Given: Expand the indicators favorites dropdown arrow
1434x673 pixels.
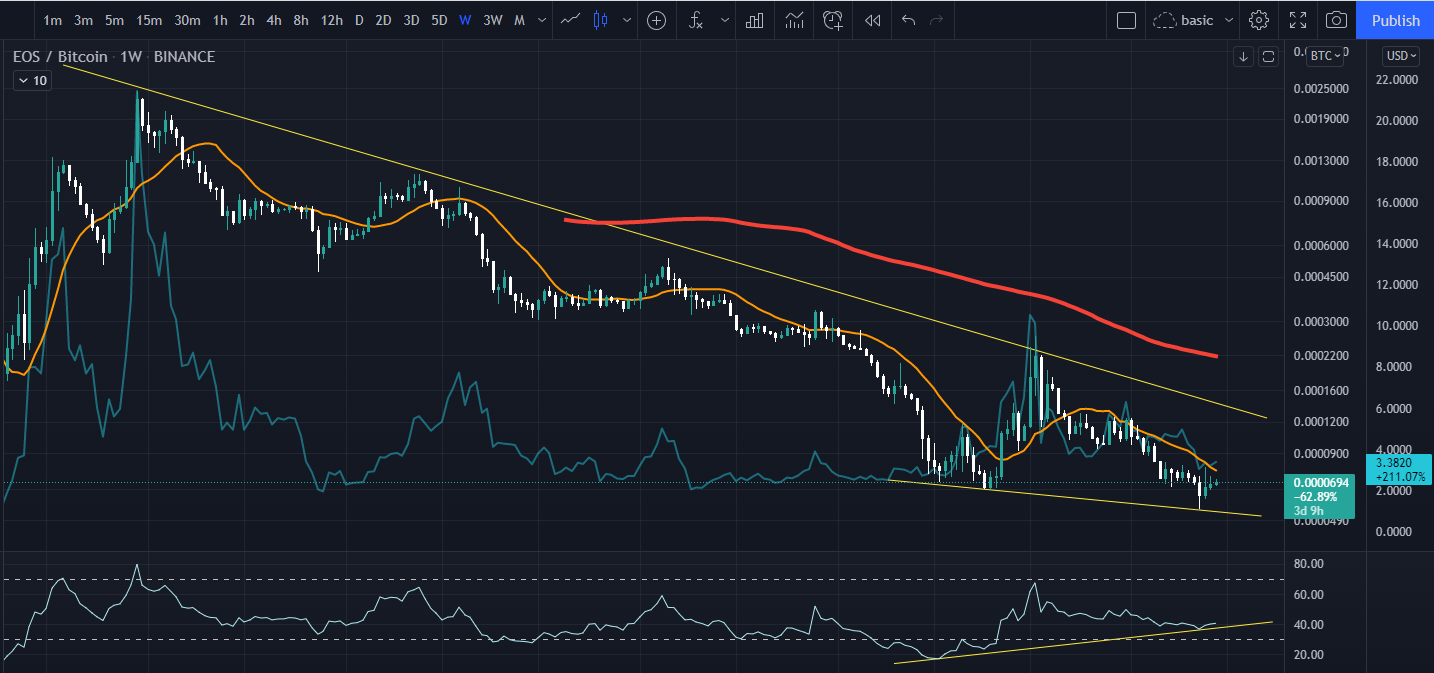Looking at the screenshot, I should tap(725, 20).
